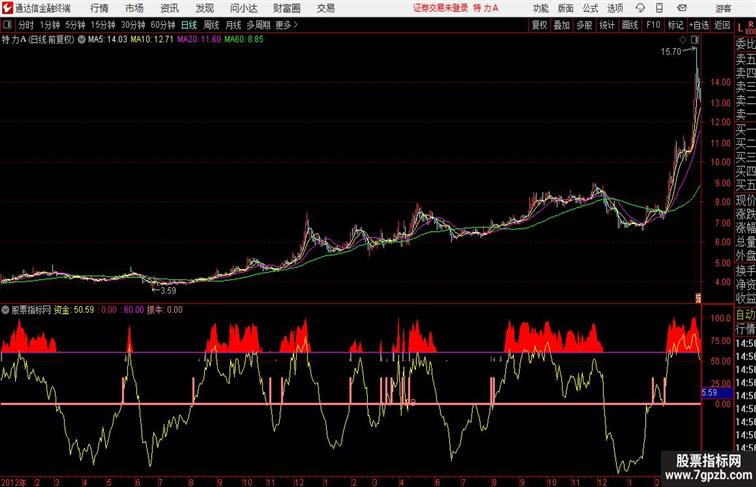
Task: Switch to 周线 weekly chart
Action: click(x=211, y=25)
